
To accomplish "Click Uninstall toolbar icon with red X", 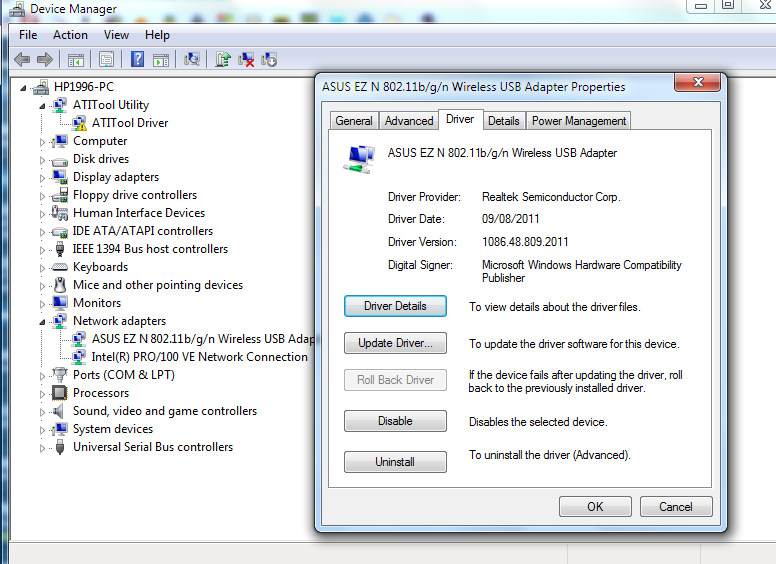I will [x=246, y=60].
